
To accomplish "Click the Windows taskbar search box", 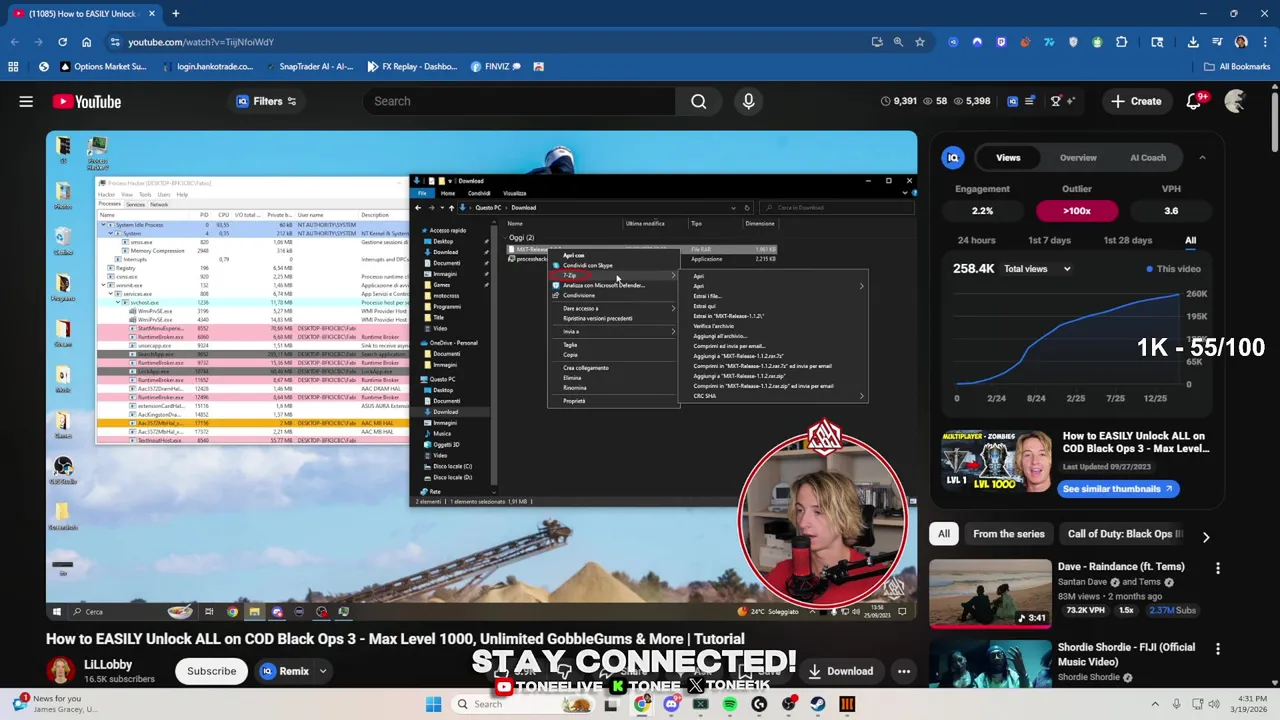I will click(x=523, y=704).
